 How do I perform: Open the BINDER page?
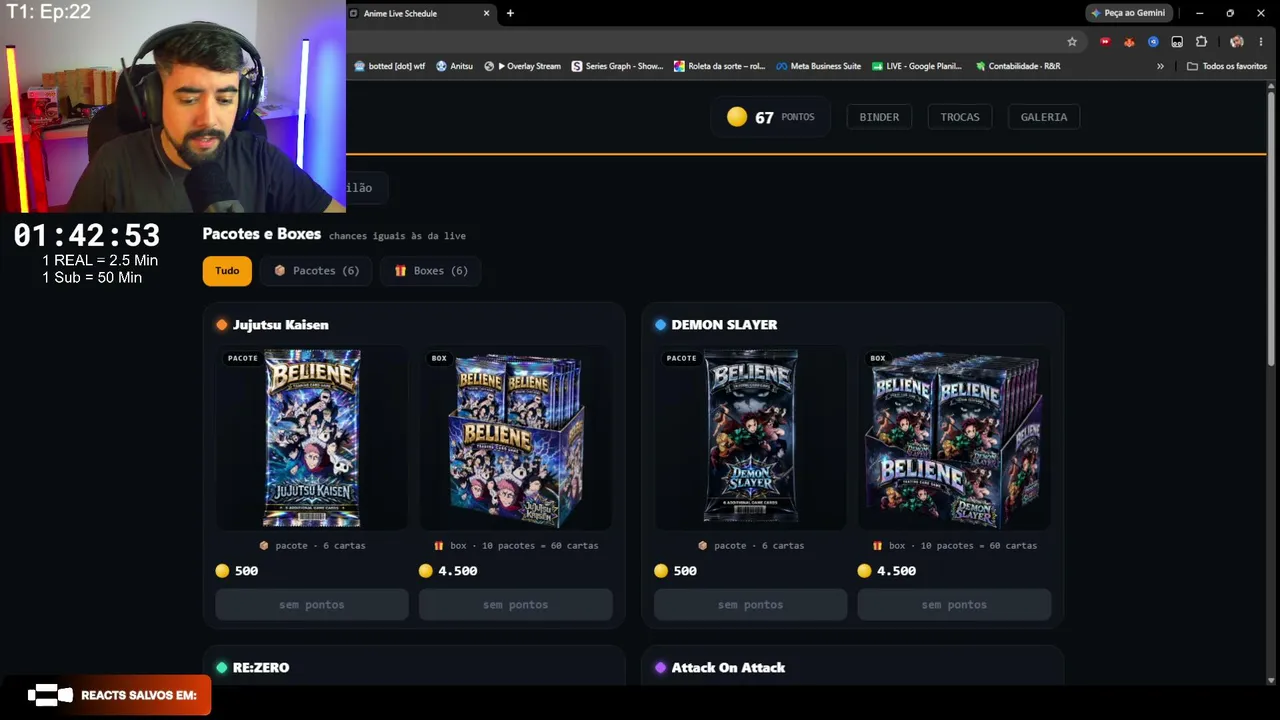click(879, 117)
